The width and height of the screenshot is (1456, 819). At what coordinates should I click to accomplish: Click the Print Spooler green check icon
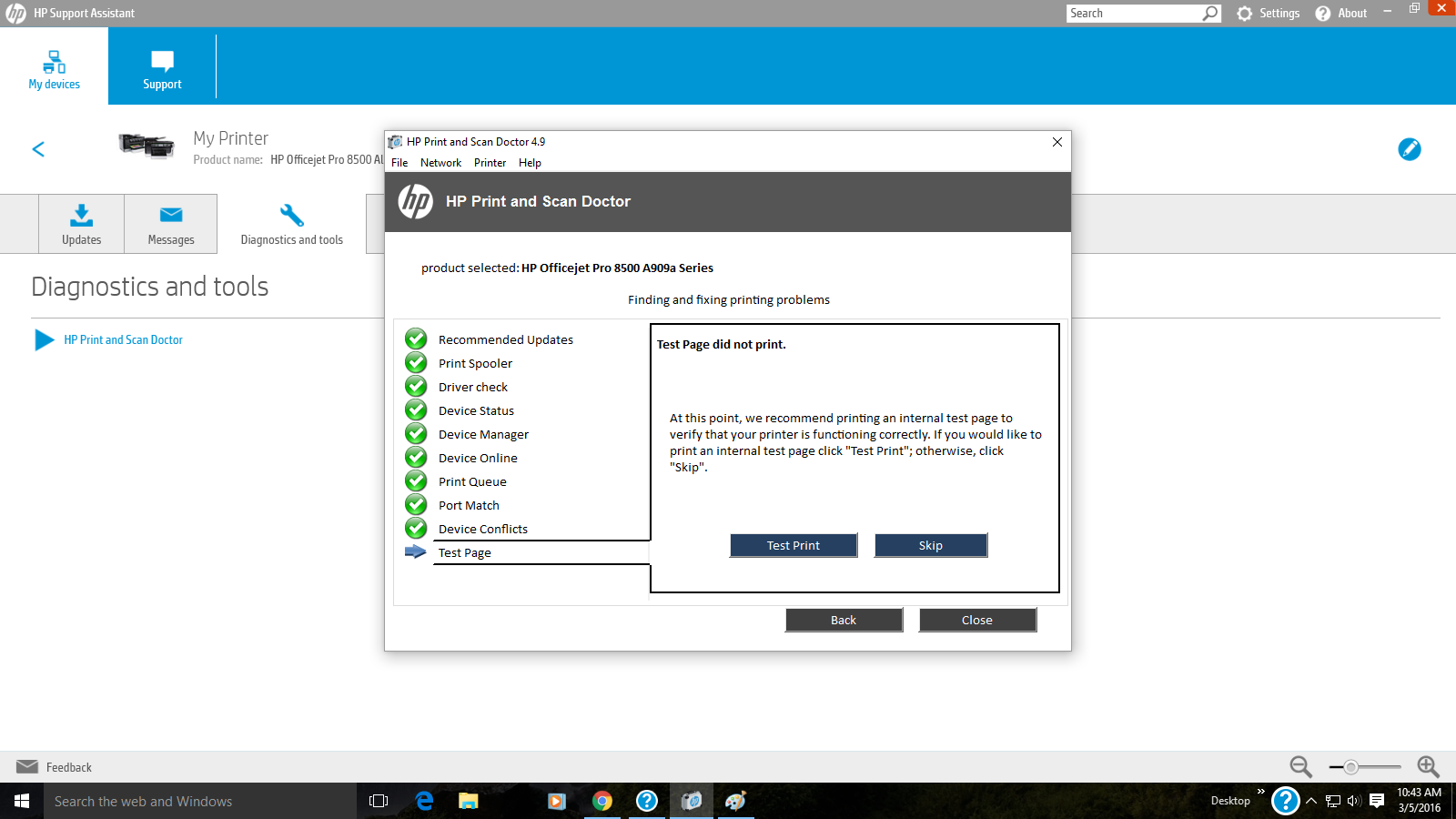416,363
